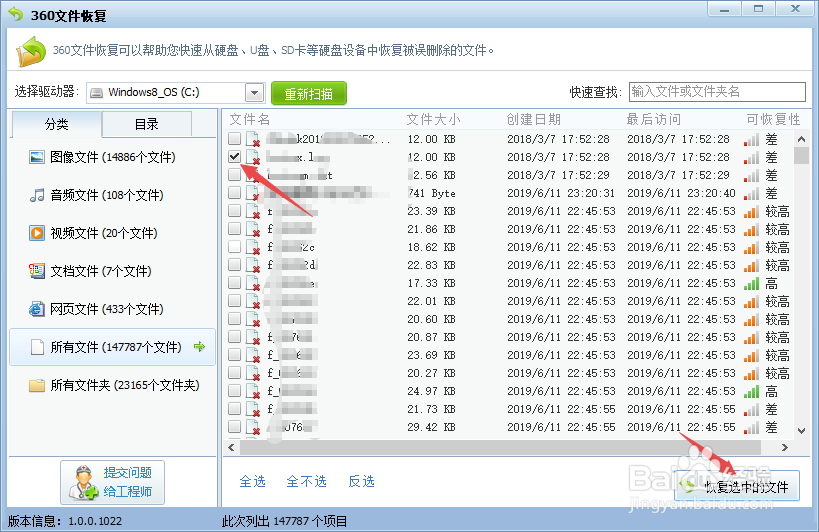Click the vertical scrollbar down arrow
The height and width of the screenshot is (532, 819).
[801, 431]
